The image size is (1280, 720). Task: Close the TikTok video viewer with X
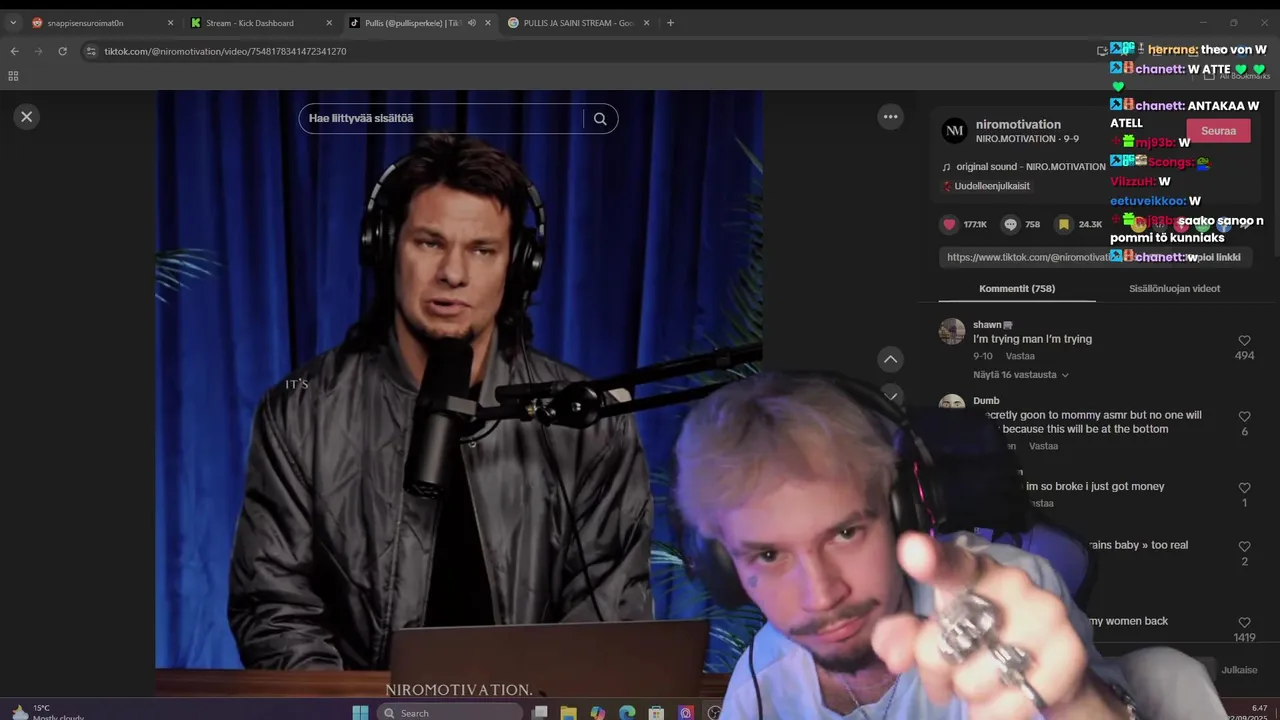(27, 117)
